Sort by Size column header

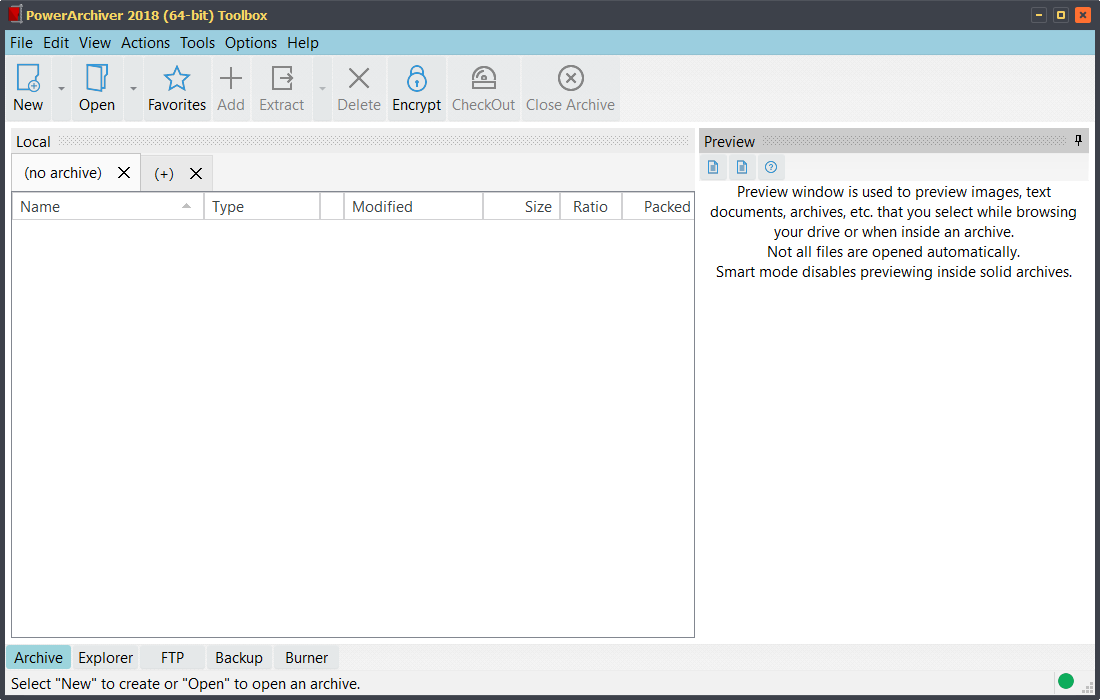tap(521, 207)
